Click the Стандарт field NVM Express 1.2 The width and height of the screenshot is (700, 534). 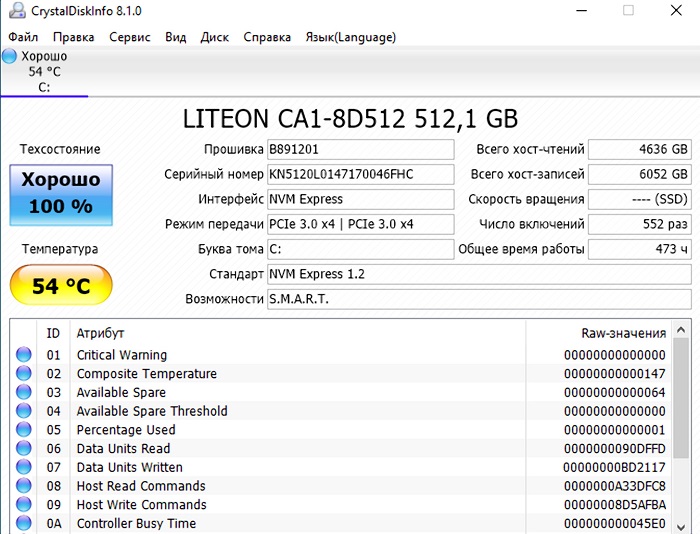point(479,274)
